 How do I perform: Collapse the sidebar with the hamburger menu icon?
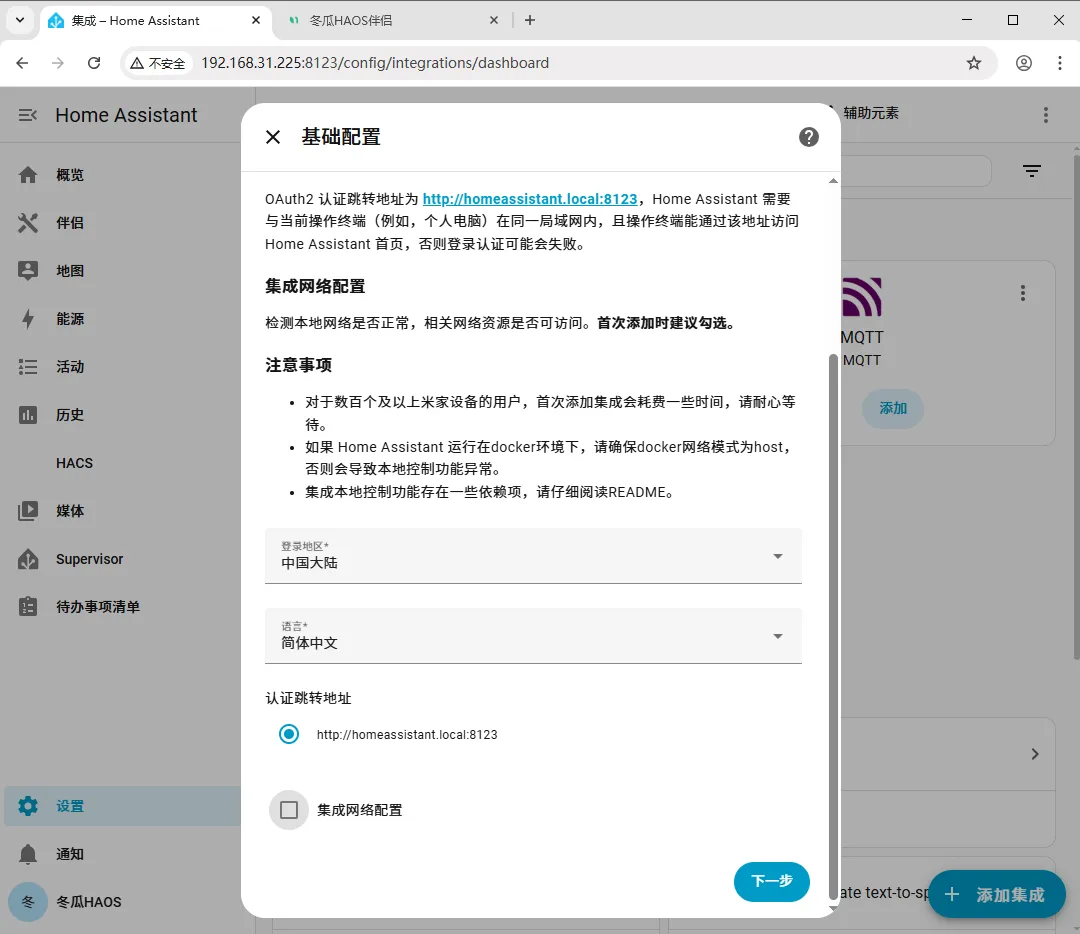click(x=28, y=115)
